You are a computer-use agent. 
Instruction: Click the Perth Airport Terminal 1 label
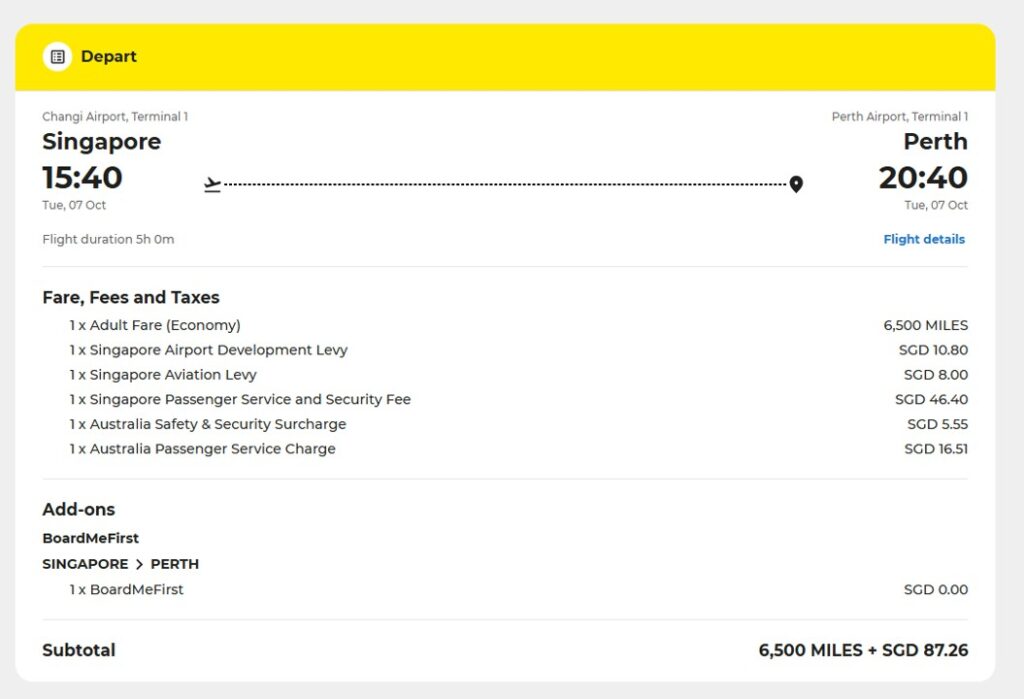pyautogui.click(x=898, y=116)
